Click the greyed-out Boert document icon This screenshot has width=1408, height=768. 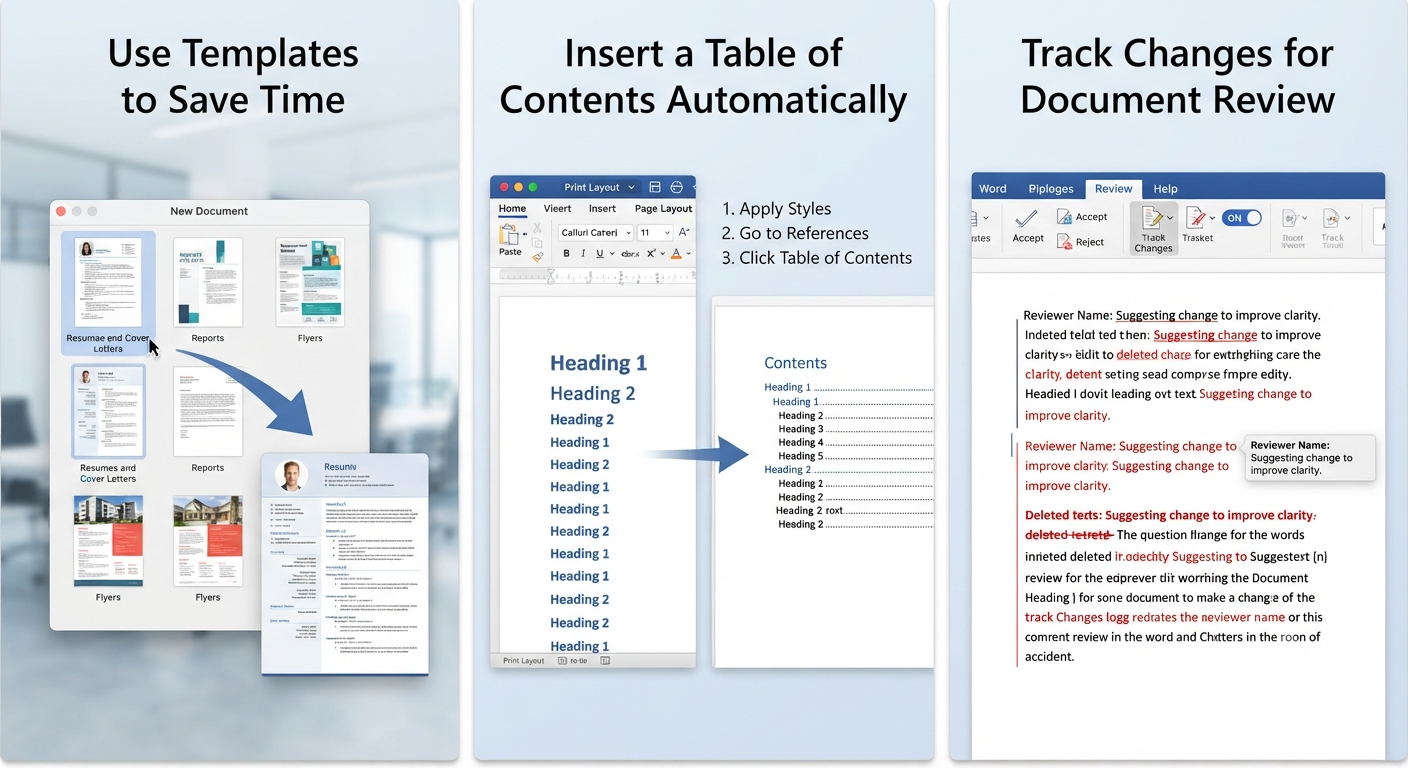(1289, 218)
